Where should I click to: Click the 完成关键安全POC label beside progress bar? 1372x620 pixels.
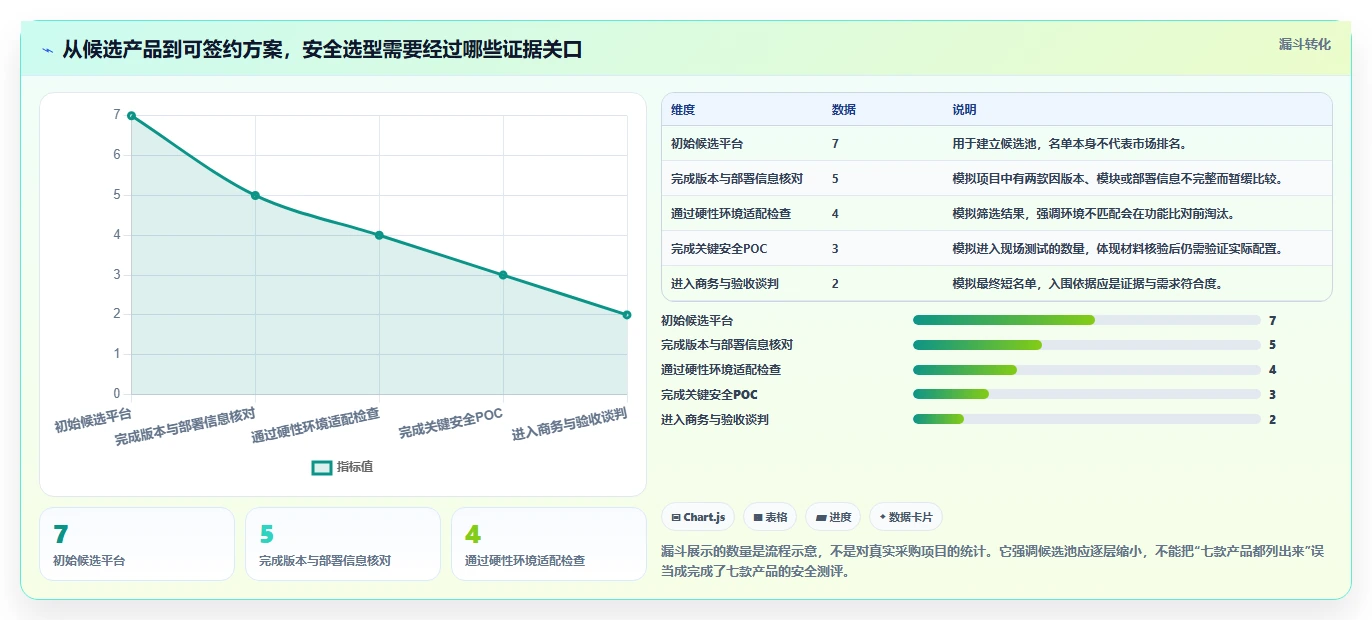[x=710, y=395]
